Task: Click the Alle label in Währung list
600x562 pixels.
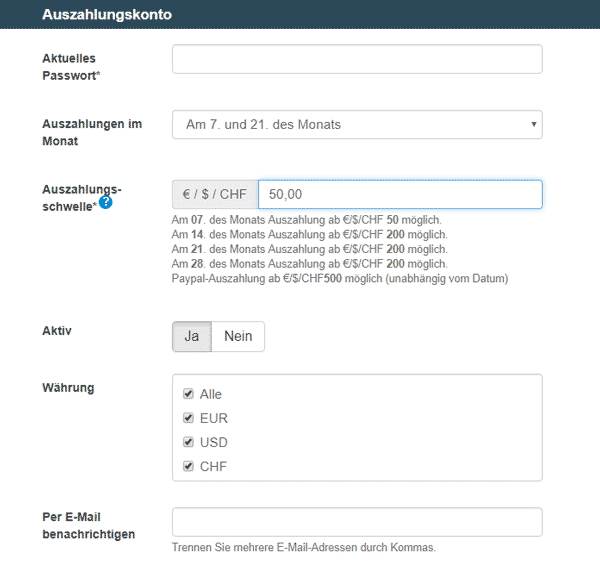Action: pyautogui.click(x=210, y=394)
